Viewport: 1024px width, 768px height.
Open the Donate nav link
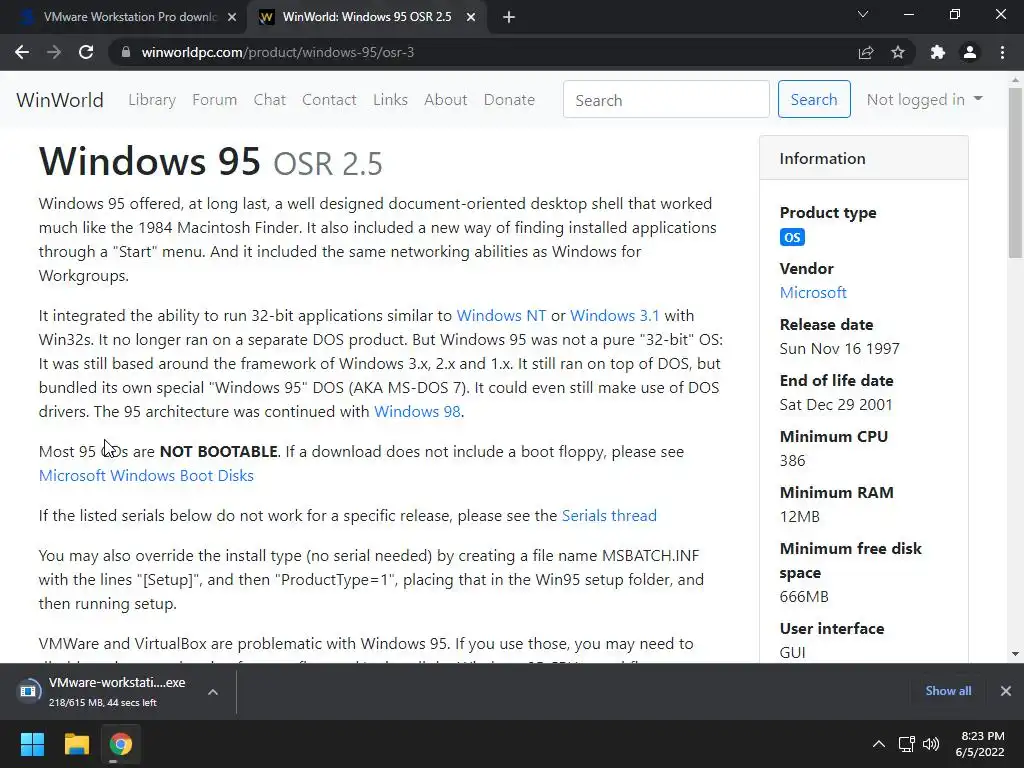[509, 100]
